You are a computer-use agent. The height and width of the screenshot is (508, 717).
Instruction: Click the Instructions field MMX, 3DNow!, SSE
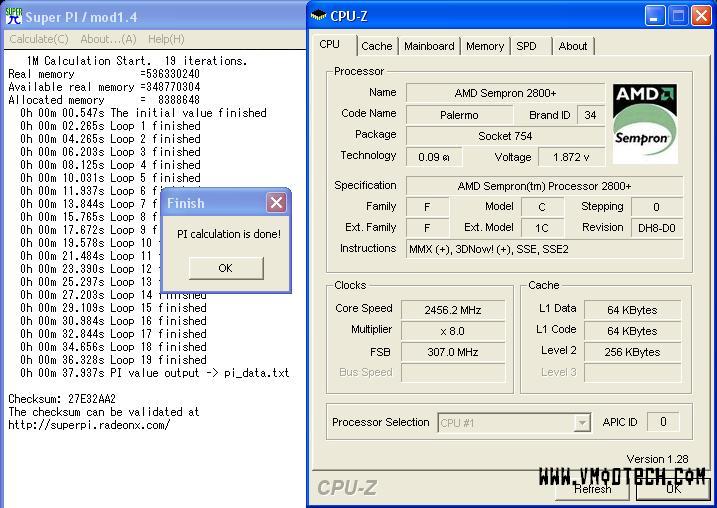[544, 249]
